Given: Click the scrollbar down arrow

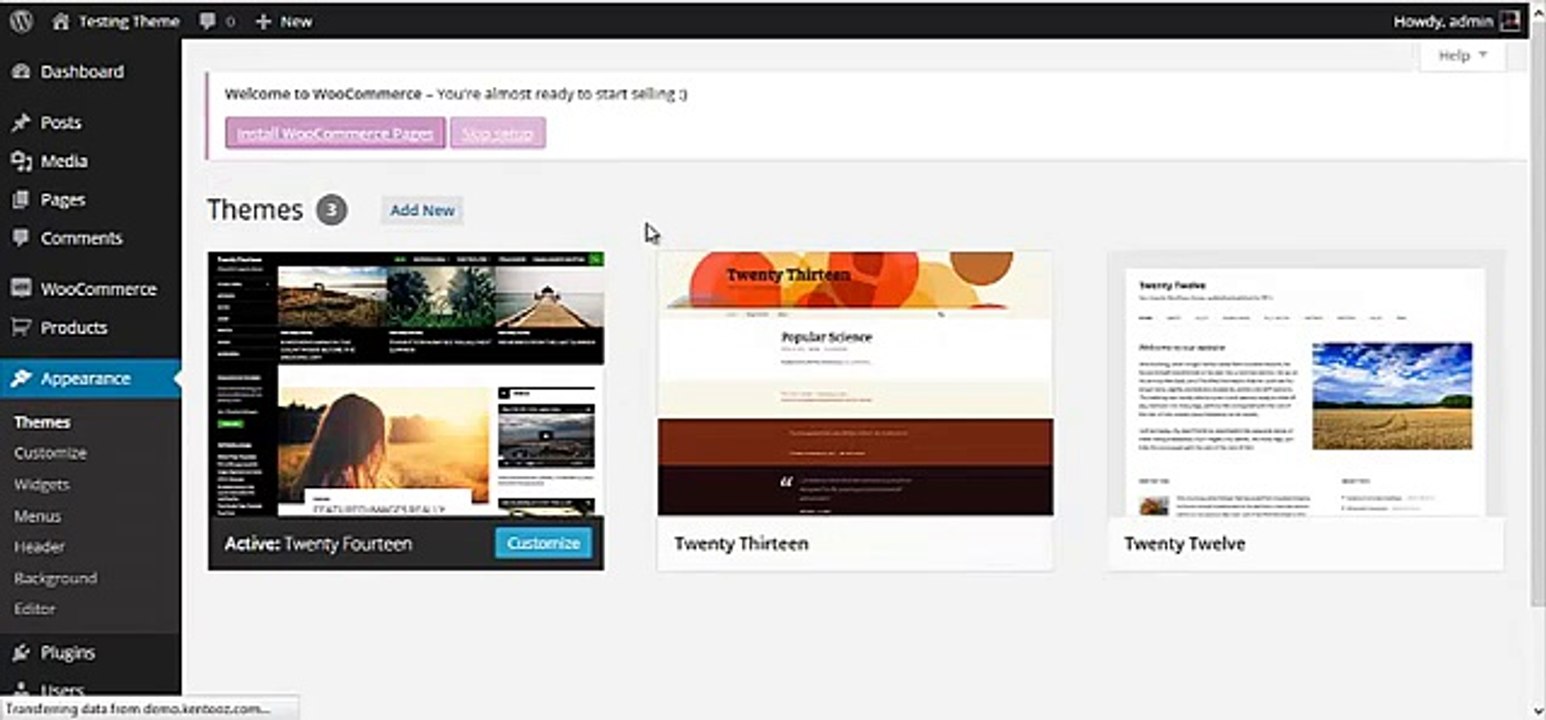Looking at the screenshot, I should click(1538, 711).
